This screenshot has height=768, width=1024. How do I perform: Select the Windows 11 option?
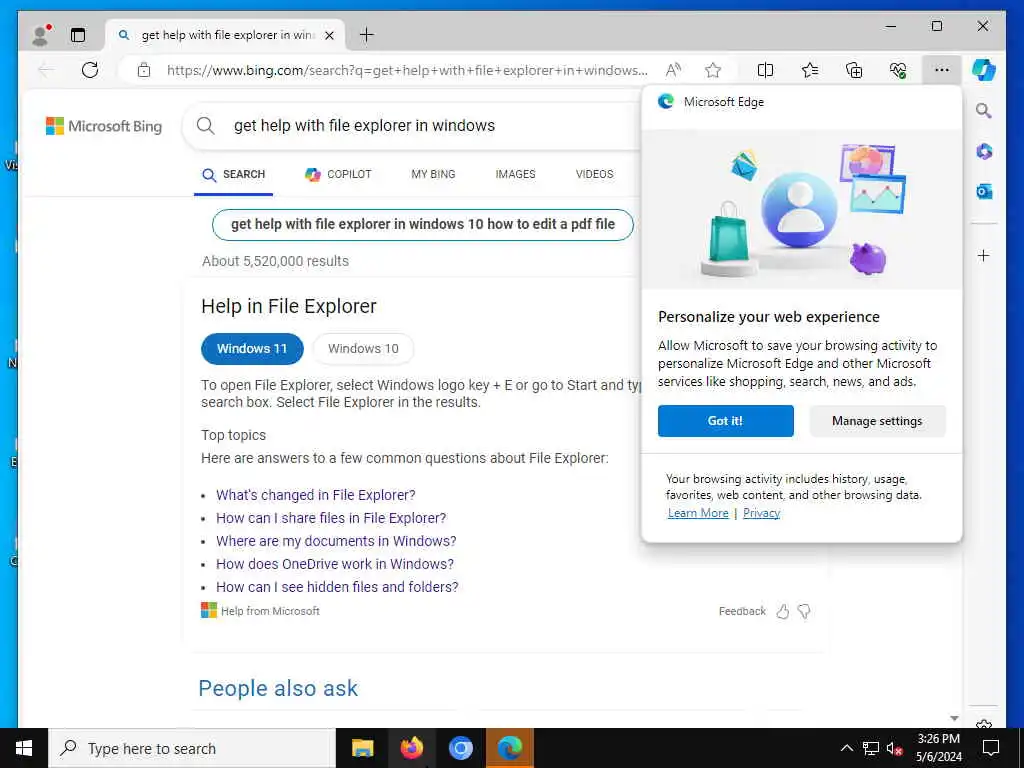coord(252,349)
